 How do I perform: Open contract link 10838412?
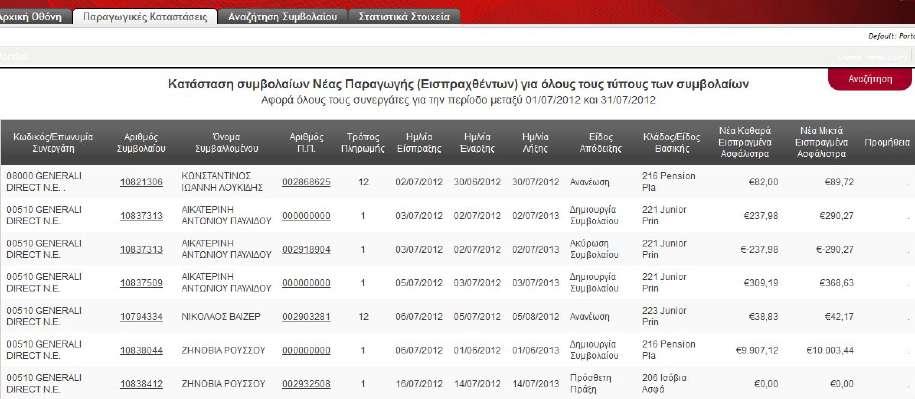click(x=141, y=384)
